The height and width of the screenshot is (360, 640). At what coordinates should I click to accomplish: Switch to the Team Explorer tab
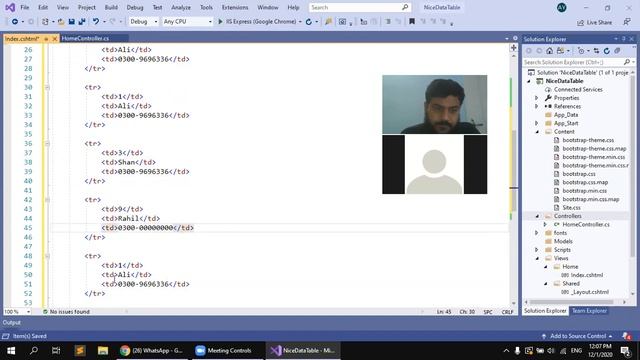(589, 311)
